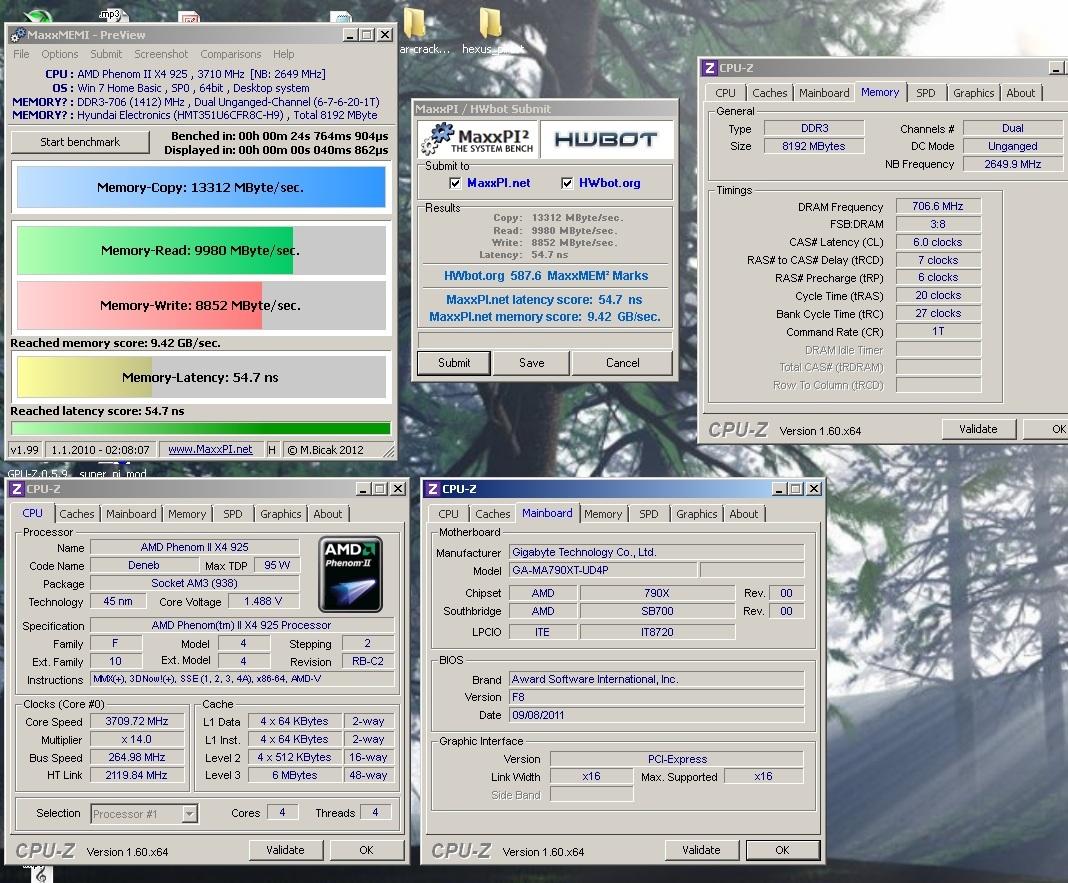The width and height of the screenshot is (1068, 883).
Task: Click the DRAM Frequency 706.6 MHz value
Action: [x=938, y=206]
